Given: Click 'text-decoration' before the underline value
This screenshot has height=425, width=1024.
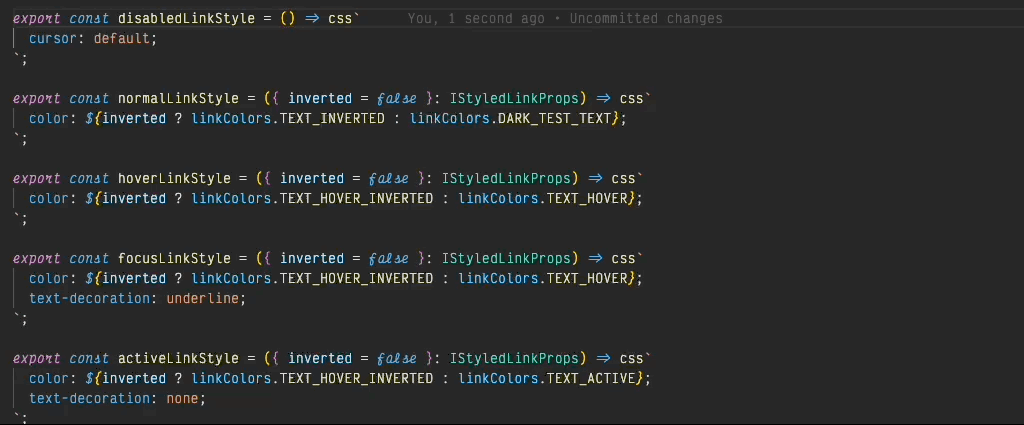Looking at the screenshot, I should coord(89,298).
